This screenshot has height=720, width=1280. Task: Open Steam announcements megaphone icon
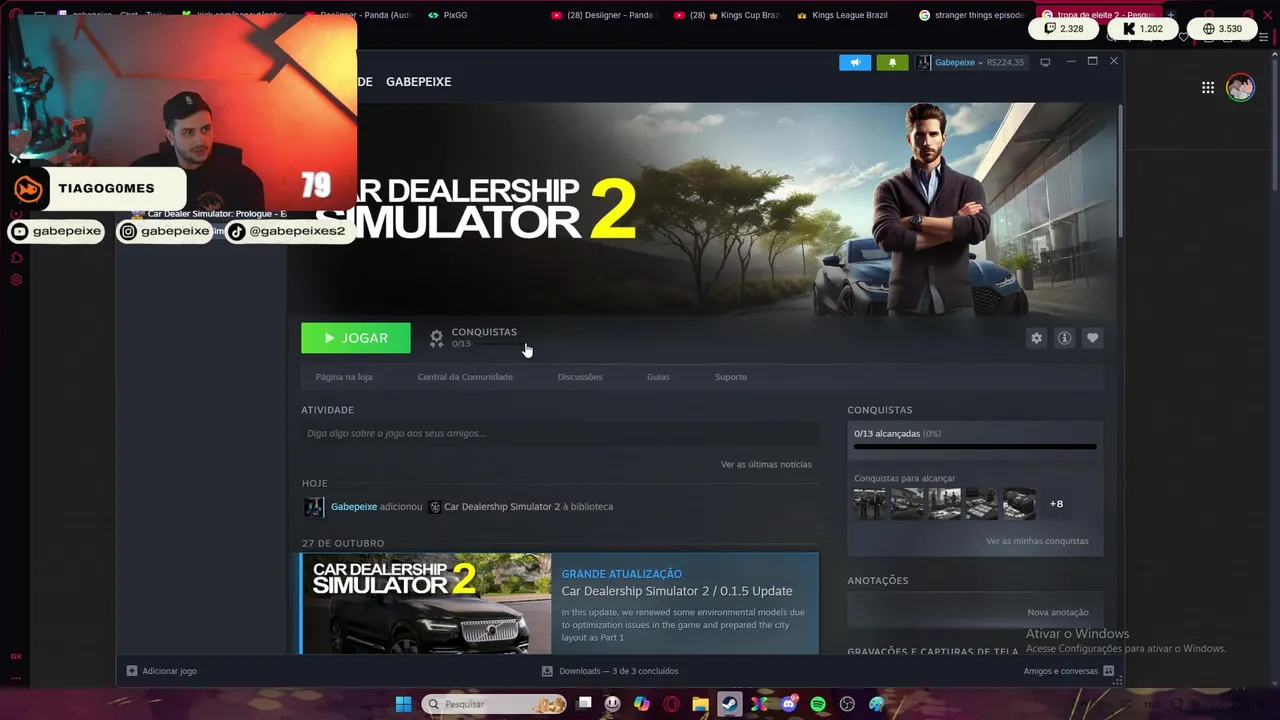pyautogui.click(x=855, y=62)
